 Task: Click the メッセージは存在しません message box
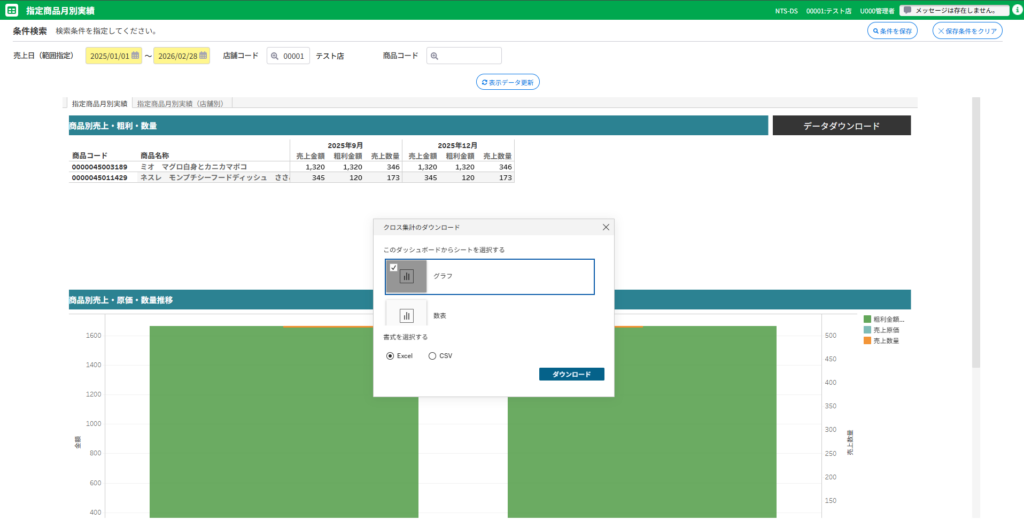[954, 10]
